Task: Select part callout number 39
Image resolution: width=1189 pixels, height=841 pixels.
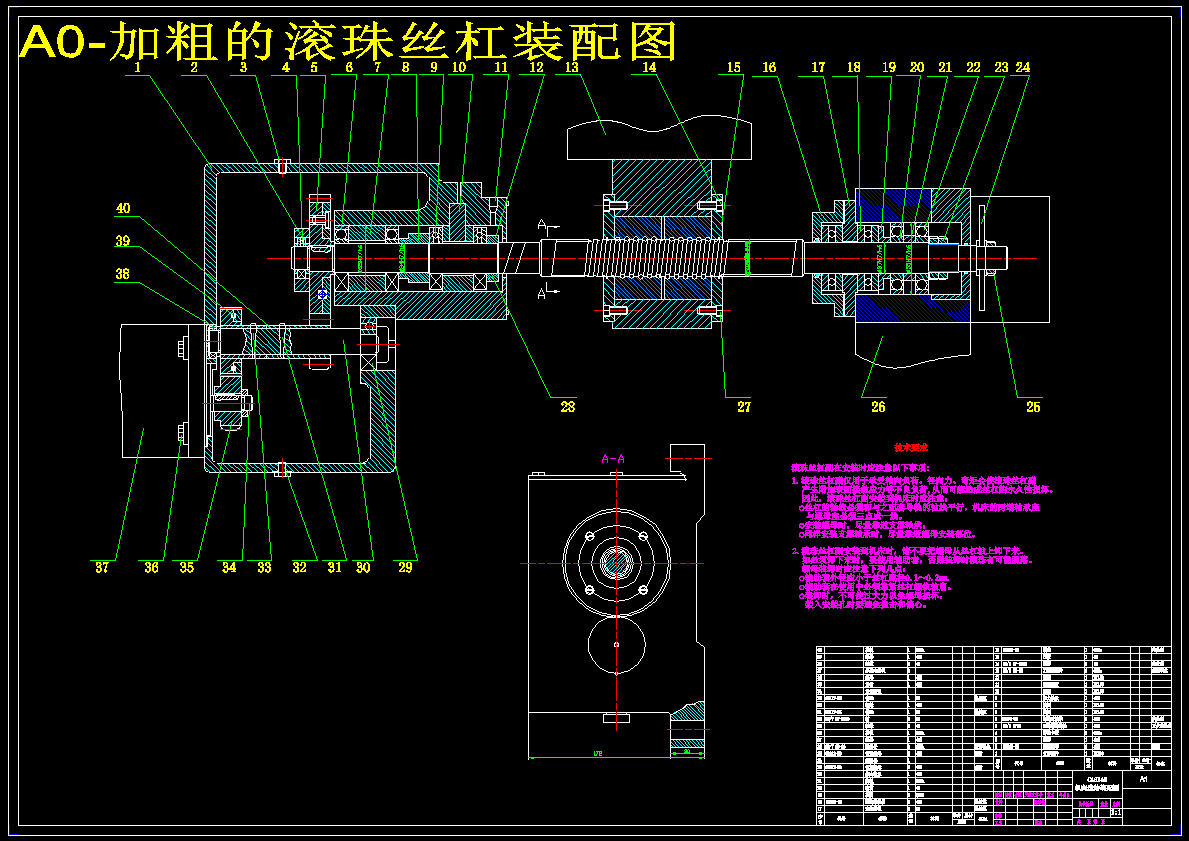Action: tap(123, 241)
